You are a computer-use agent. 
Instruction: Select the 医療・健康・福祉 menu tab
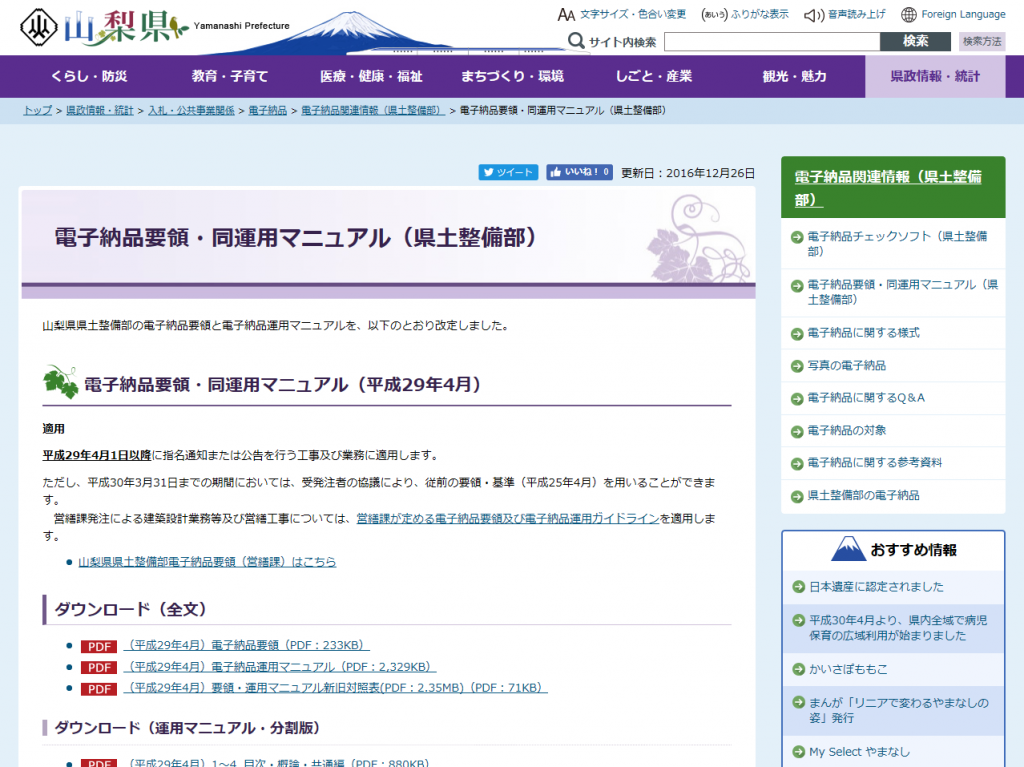371,77
